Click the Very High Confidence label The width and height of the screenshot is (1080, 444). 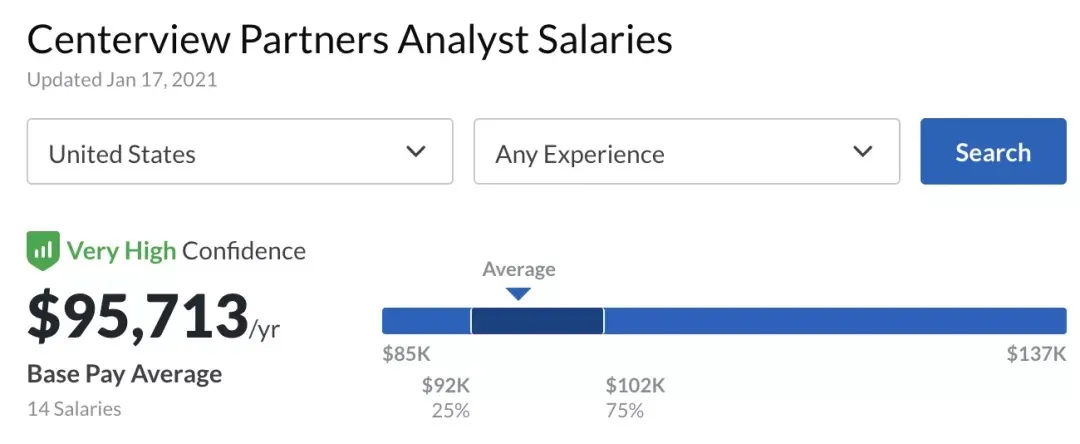click(x=186, y=251)
